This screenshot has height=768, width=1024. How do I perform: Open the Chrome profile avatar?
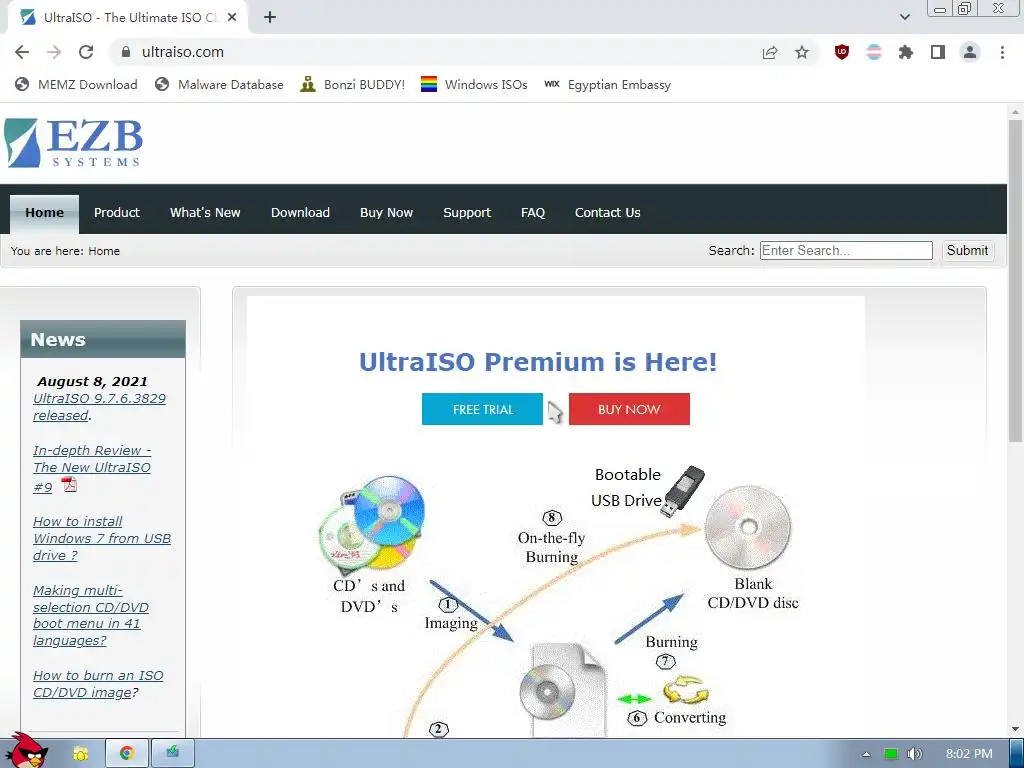[970, 52]
